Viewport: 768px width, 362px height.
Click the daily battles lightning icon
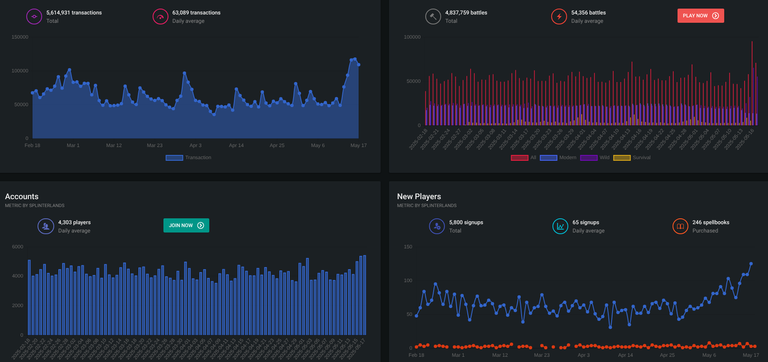pyautogui.click(x=559, y=17)
